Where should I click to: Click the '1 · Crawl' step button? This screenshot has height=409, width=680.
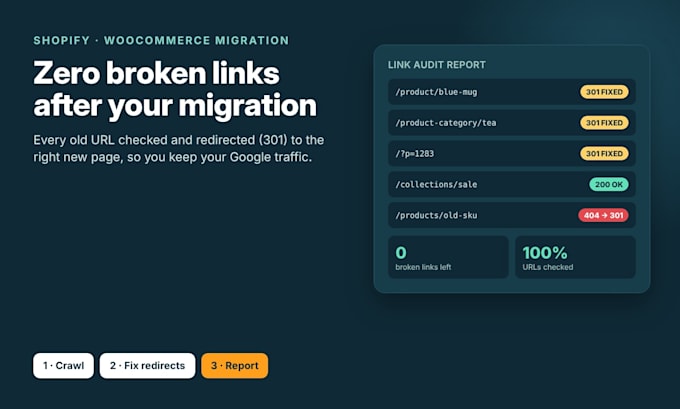[x=63, y=366]
